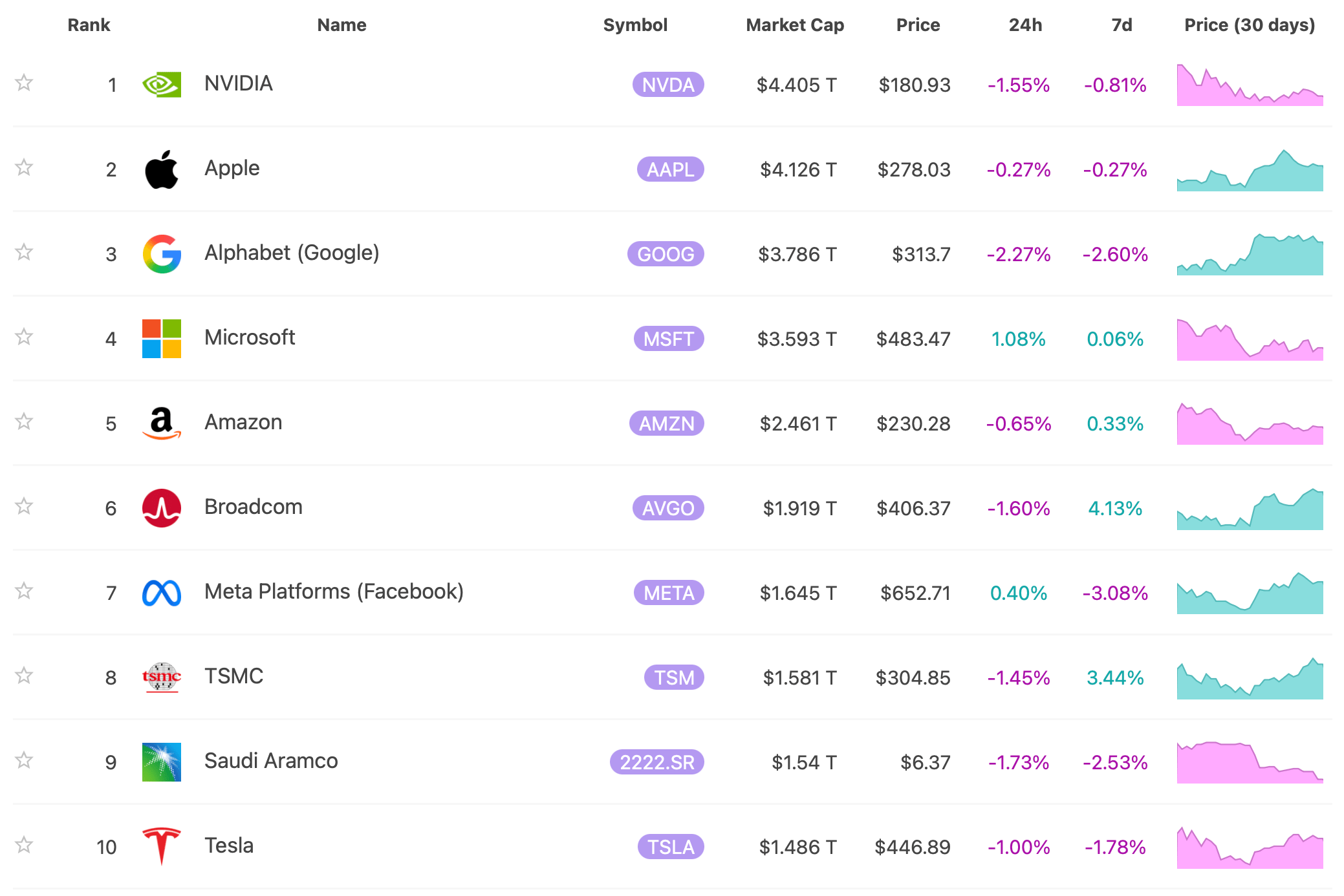Click the Tesla logo icon
The height and width of the screenshot is (896, 1344).
(162, 847)
